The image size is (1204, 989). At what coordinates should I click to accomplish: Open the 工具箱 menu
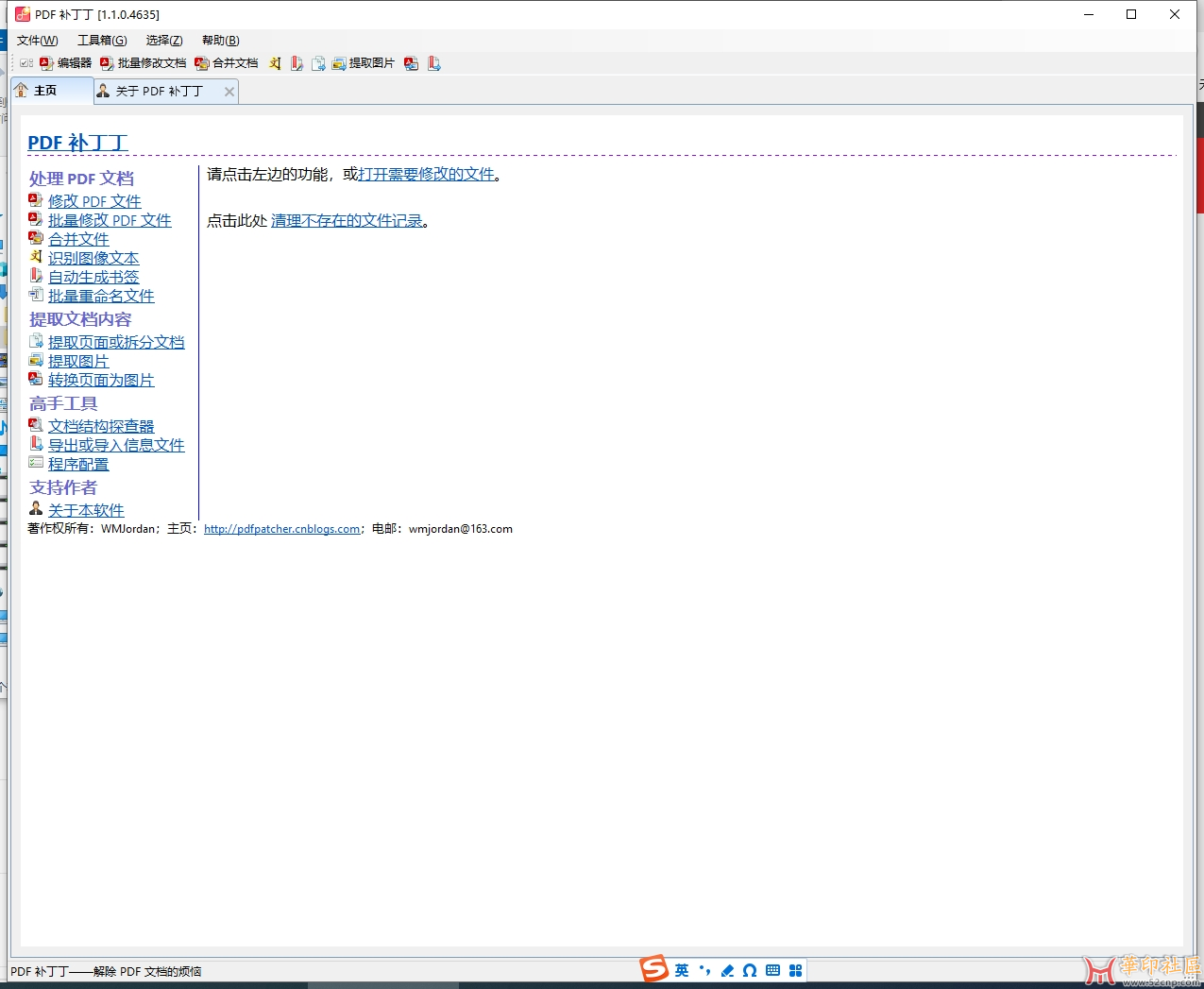(102, 41)
